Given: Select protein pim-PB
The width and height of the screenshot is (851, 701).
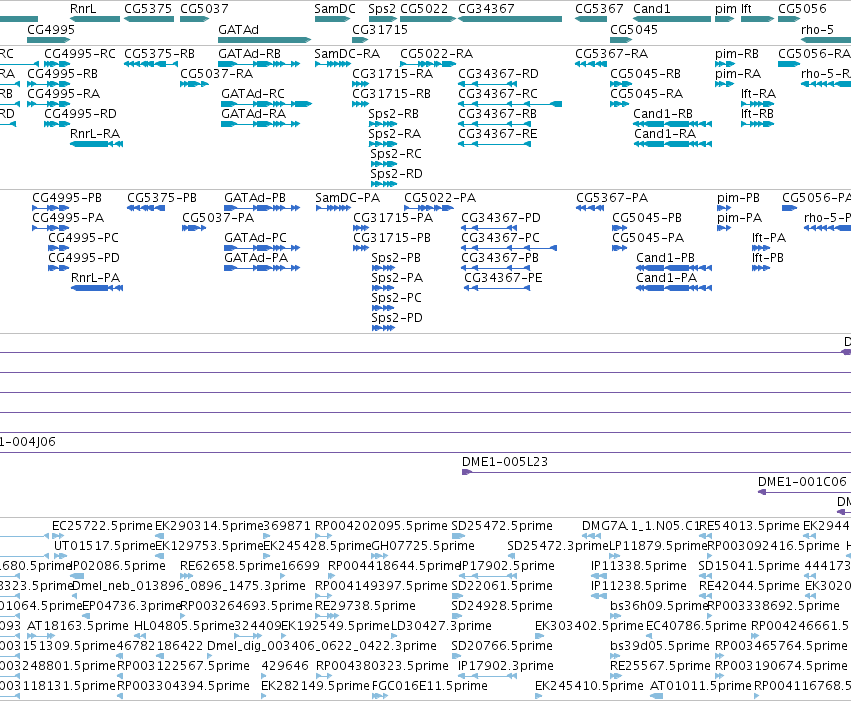Looking at the screenshot, I should pyautogui.click(x=739, y=198).
